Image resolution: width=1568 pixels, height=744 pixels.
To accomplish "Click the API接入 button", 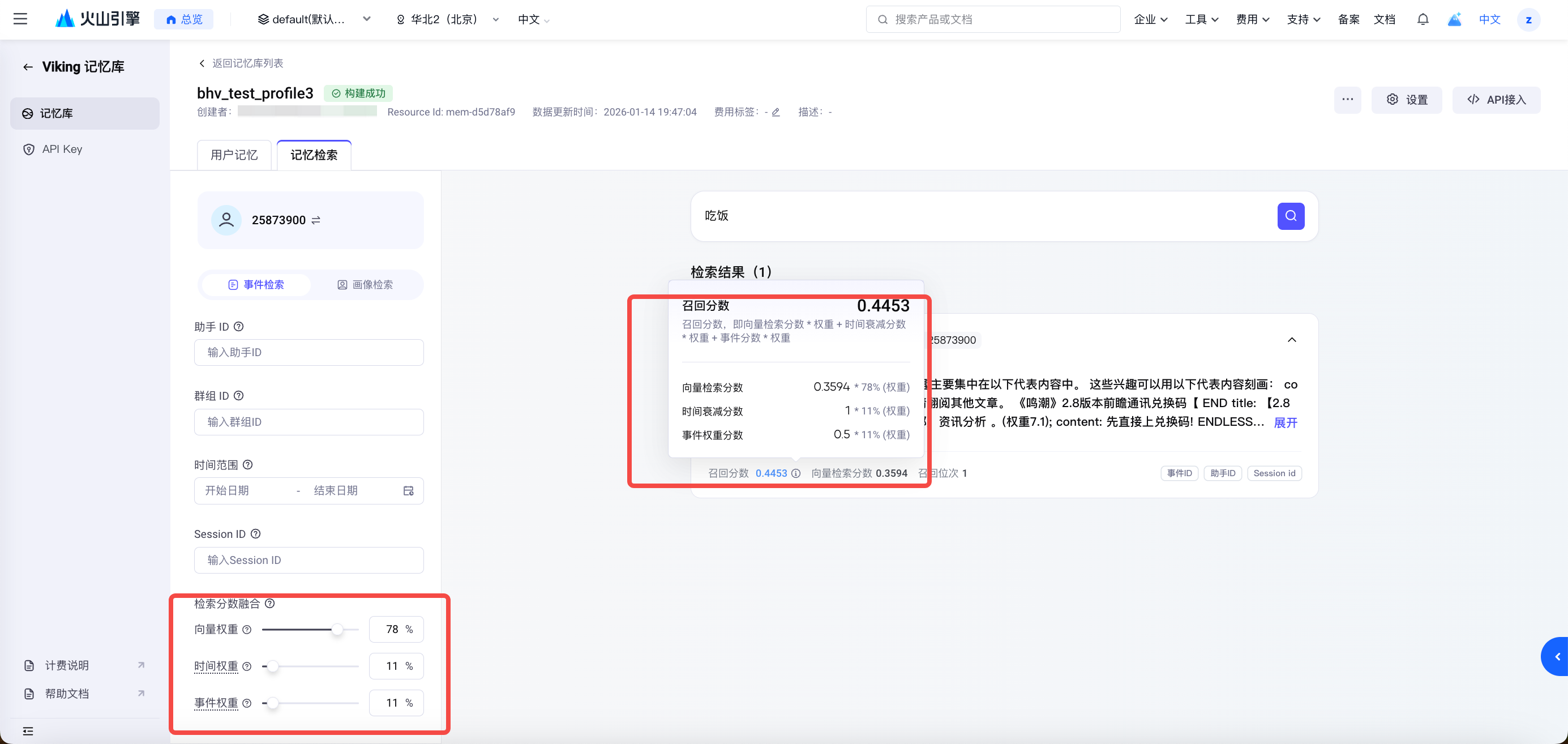I will [x=1496, y=100].
